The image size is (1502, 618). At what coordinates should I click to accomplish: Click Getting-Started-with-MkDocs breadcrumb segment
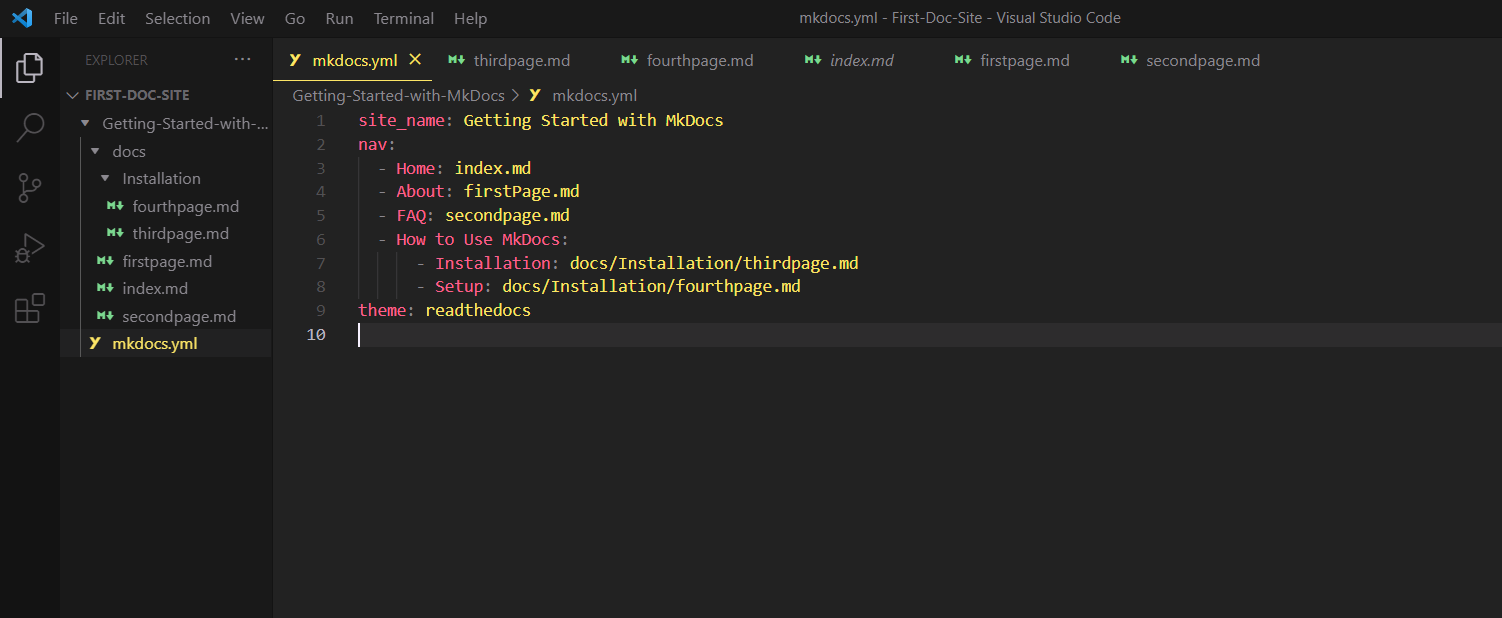(398, 96)
